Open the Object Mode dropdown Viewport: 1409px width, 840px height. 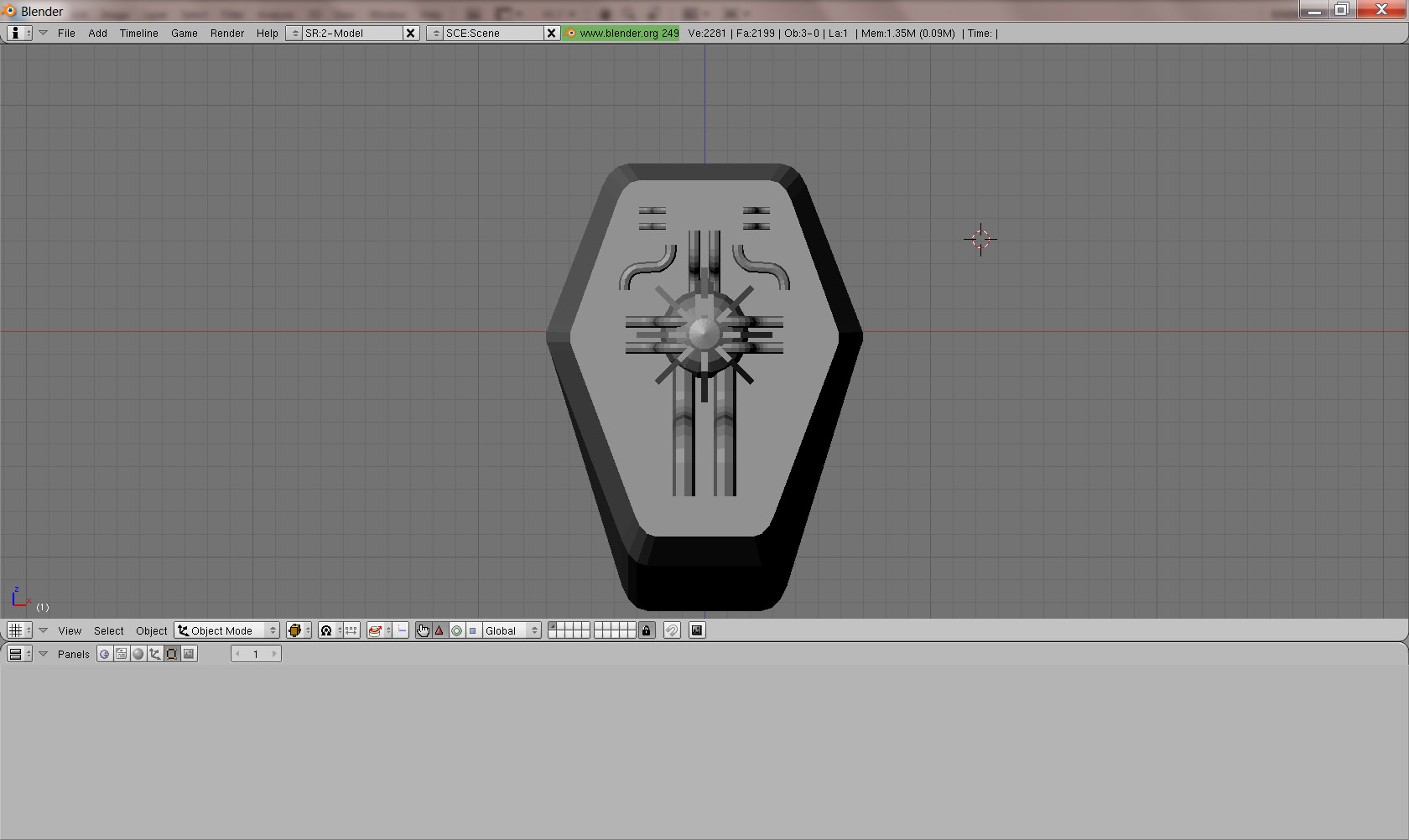click(226, 630)
